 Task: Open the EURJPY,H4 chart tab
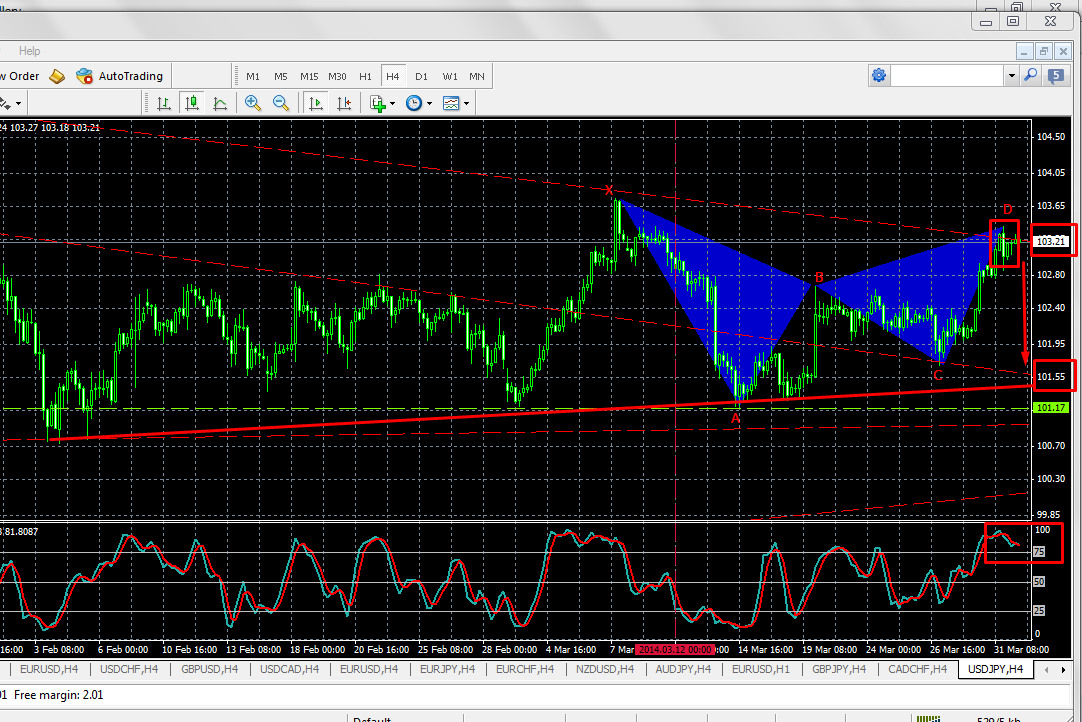(x=447, y=669)
